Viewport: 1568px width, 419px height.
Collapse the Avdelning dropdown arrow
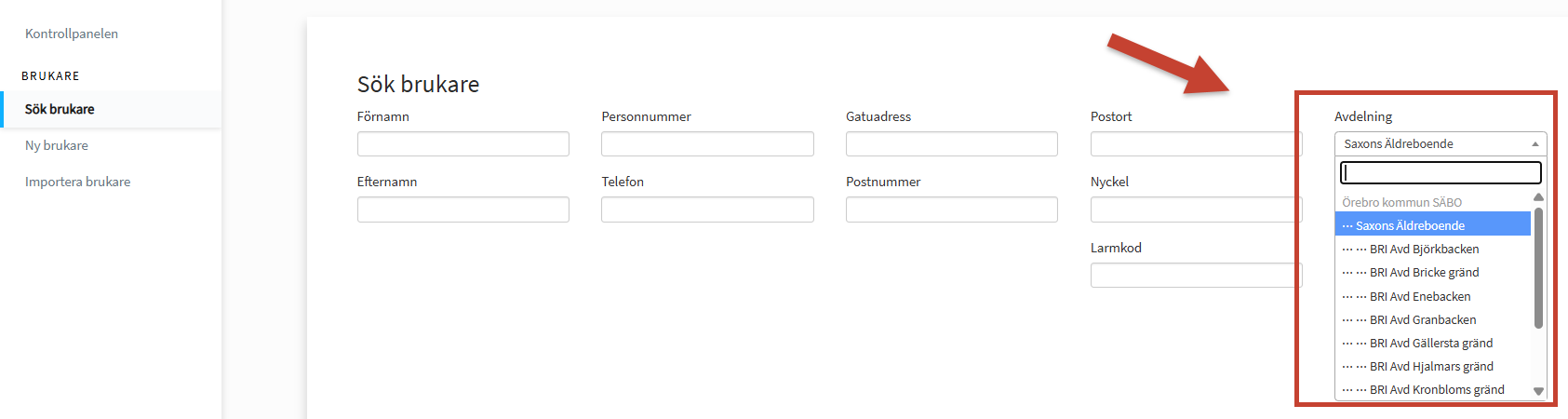1534,144
